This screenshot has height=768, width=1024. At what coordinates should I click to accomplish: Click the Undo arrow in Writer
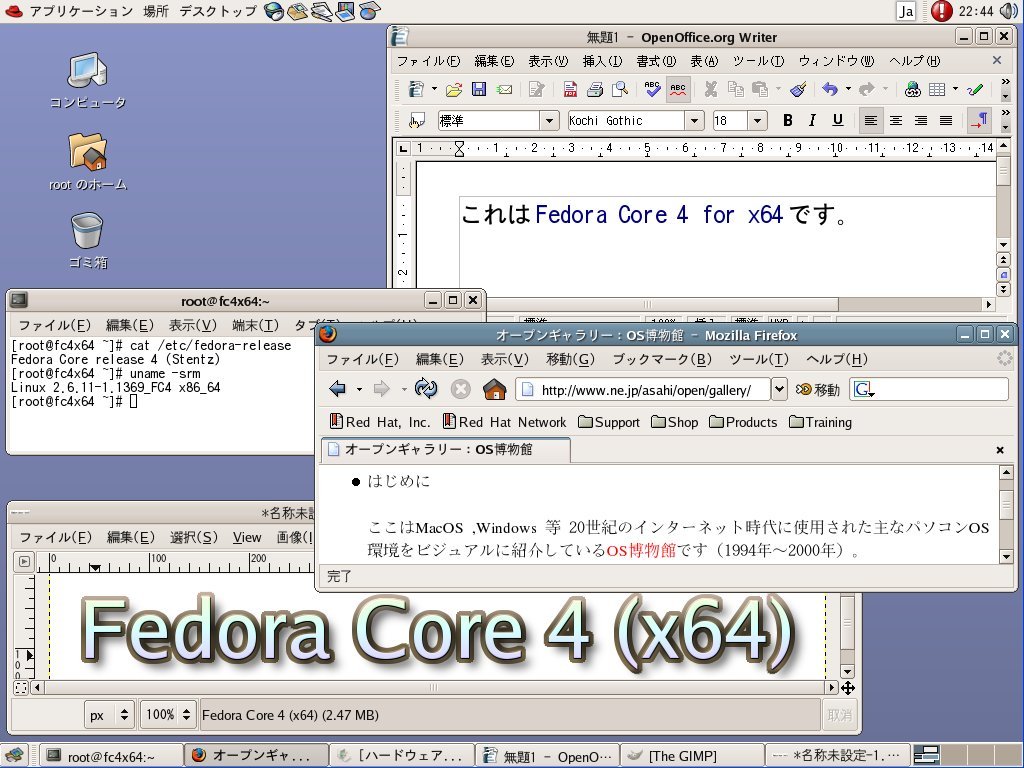pyautogui.click(x=830, y=89)
